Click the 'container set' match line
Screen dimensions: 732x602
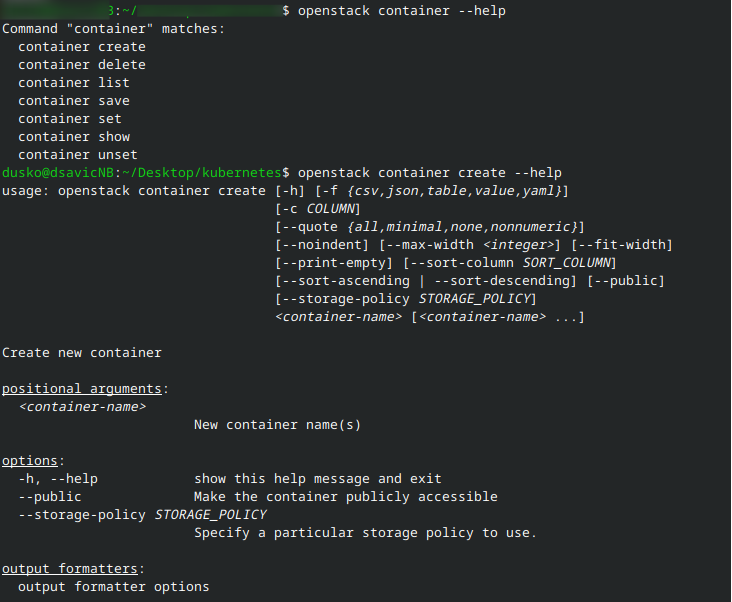click(x=69, y=119)
